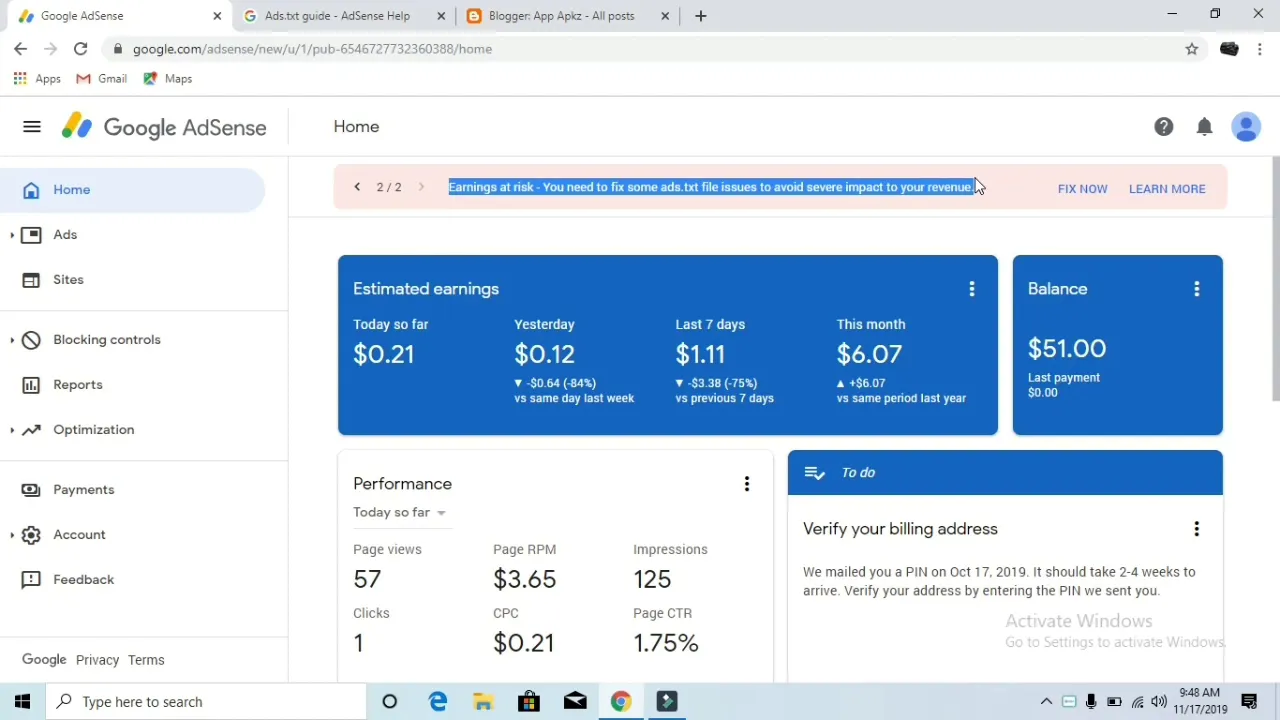This screenshot has height=720, width=1280.
Task: Open the AdSense hamburger main menu
Action: tap(32, 127)
